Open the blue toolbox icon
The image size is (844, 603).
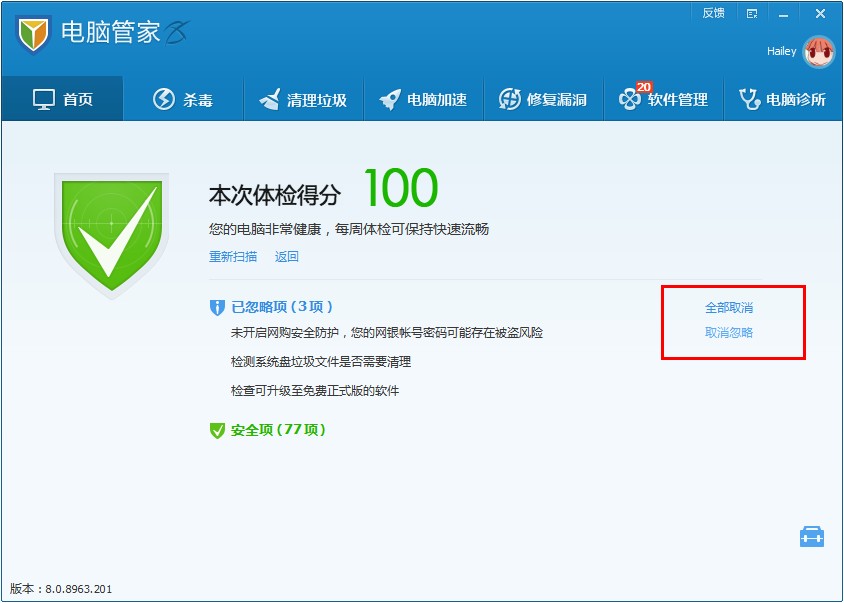(812, 537)
